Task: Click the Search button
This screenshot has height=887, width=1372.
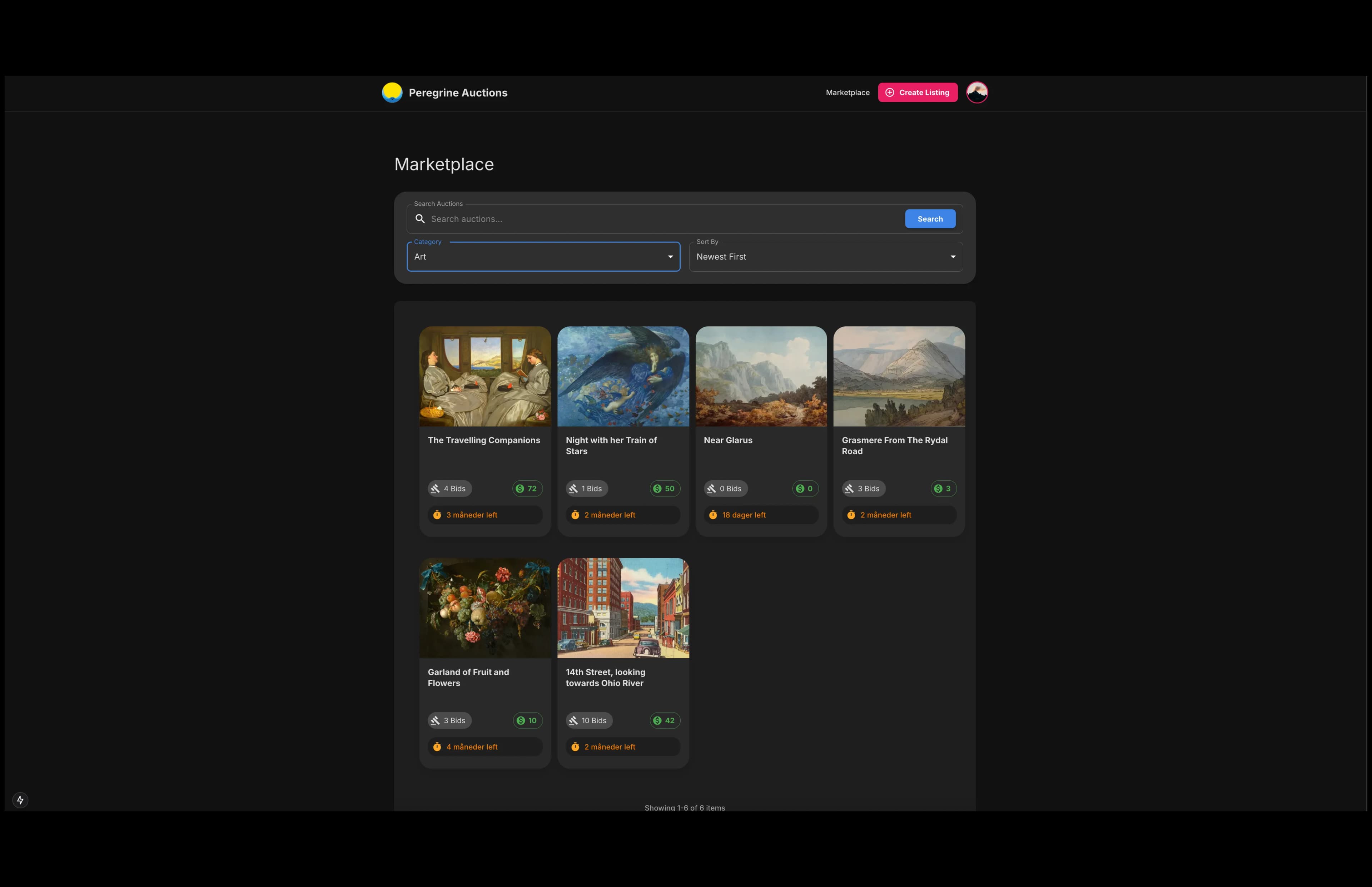Action: pos(930,219)
